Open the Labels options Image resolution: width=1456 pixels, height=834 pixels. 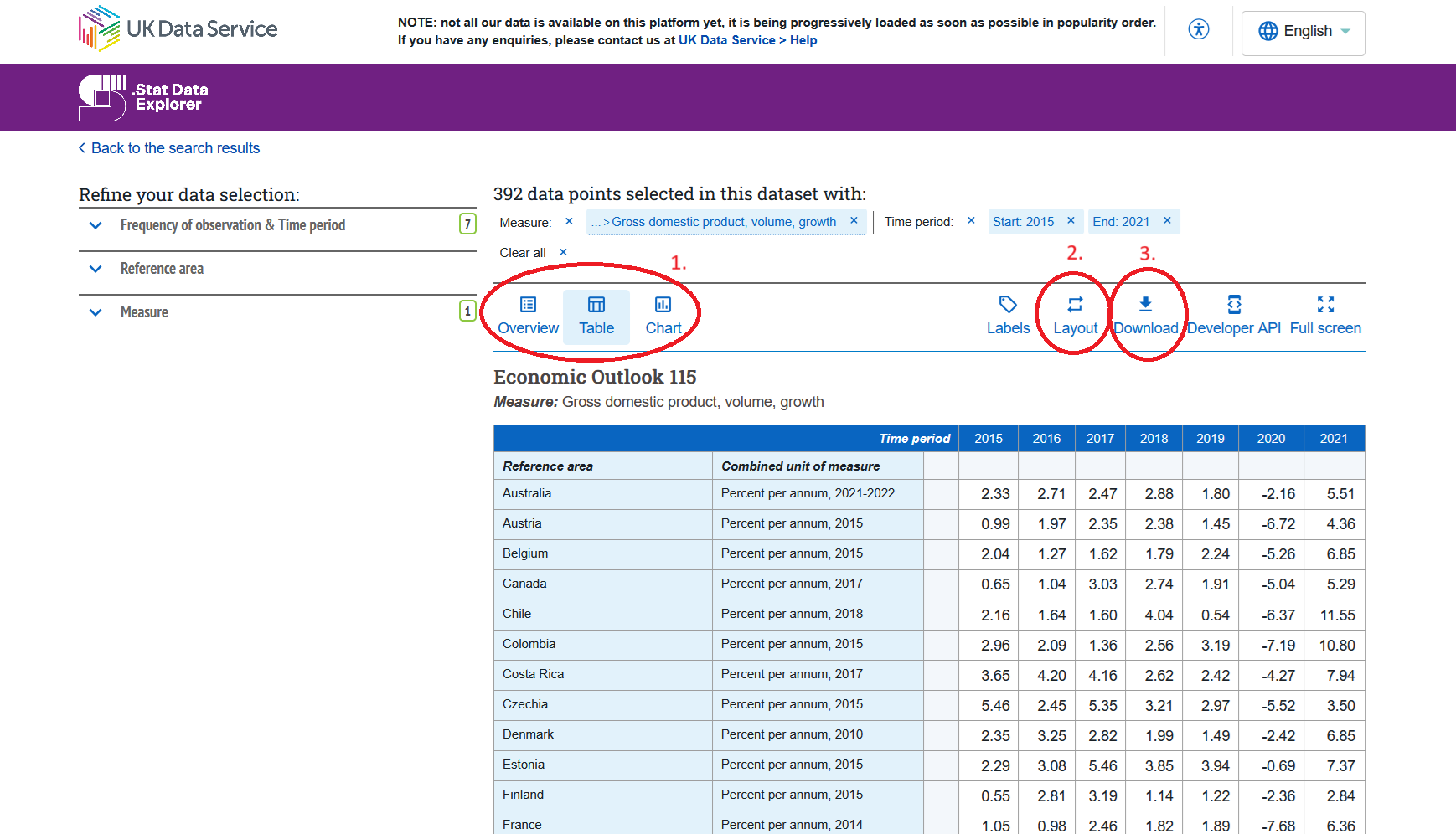[x=1008, y=317]
